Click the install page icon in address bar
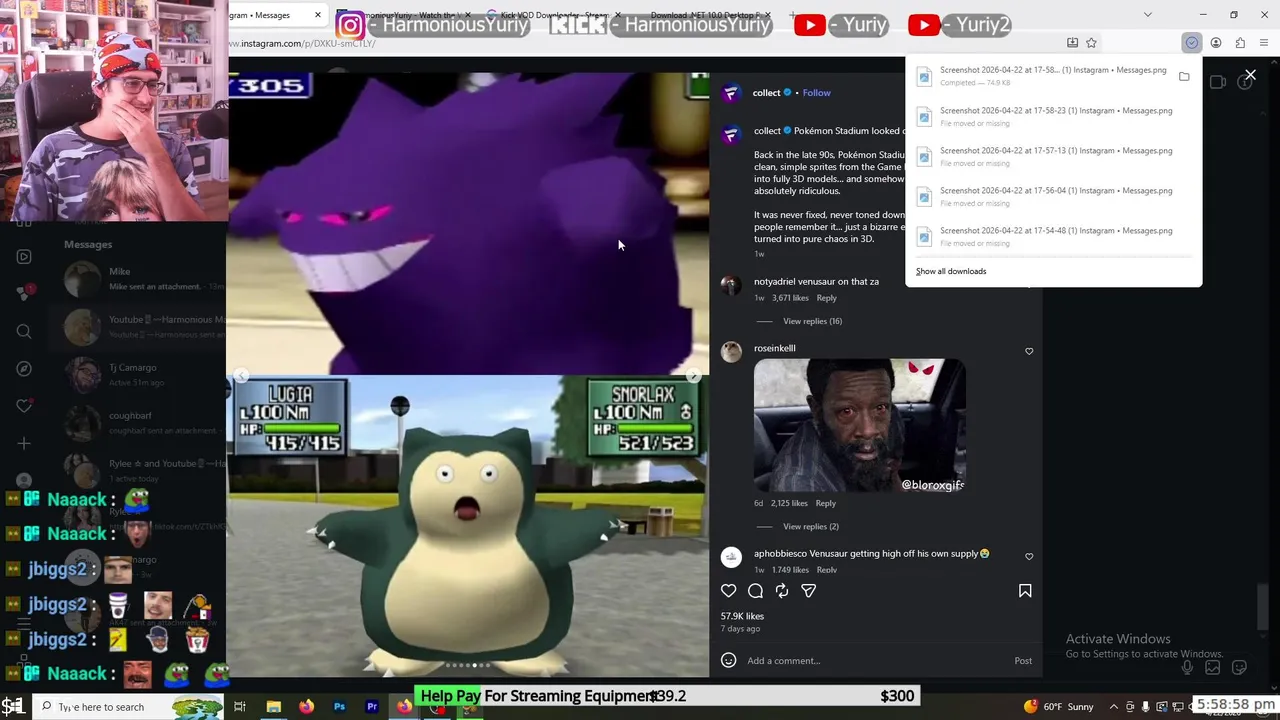Screen dimensions: 1280x720 pyautogui.click(x=1072, y=43)
